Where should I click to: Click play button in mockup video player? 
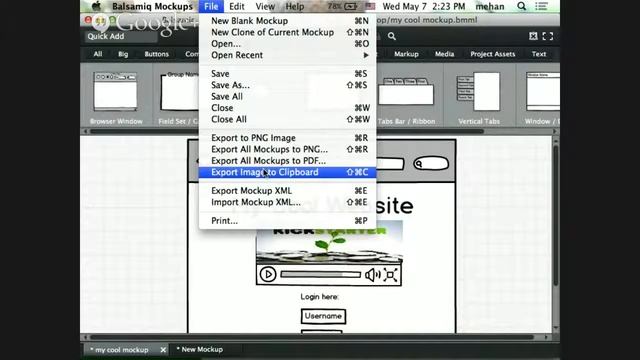click(268, 274)
